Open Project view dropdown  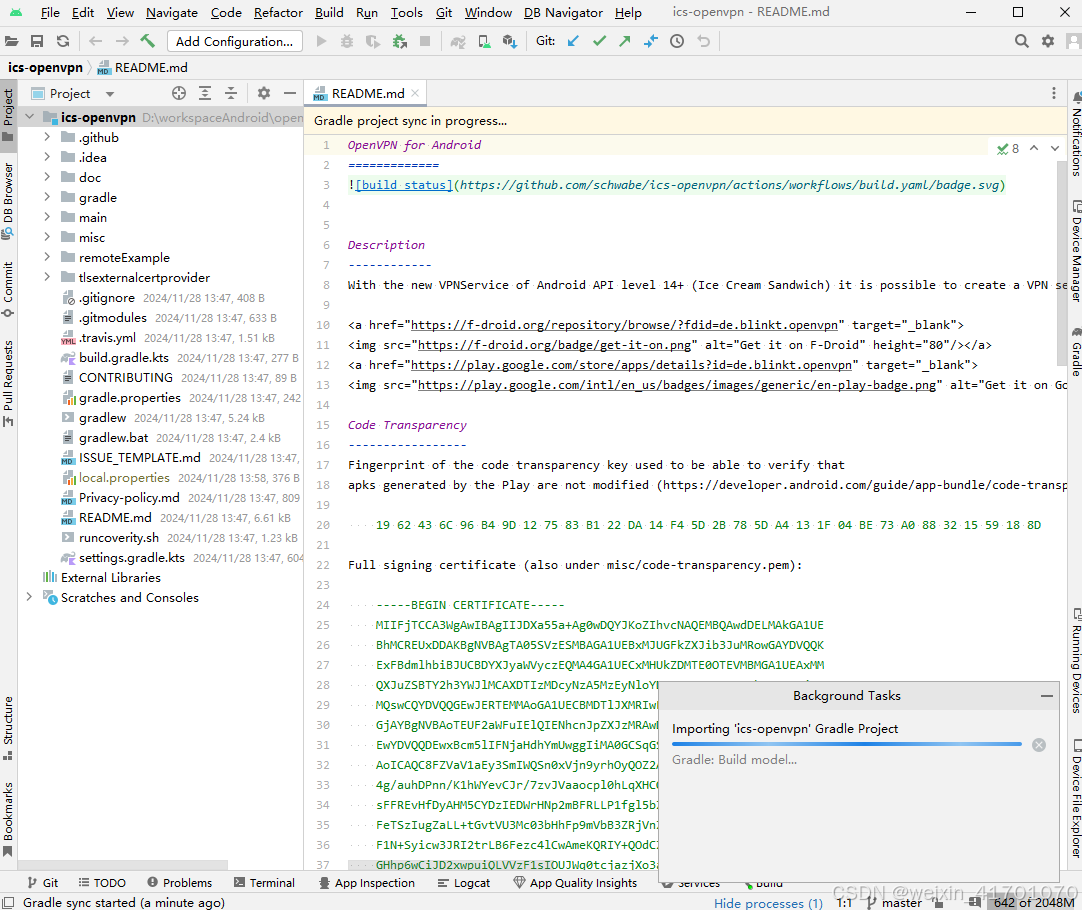point(110,94)
